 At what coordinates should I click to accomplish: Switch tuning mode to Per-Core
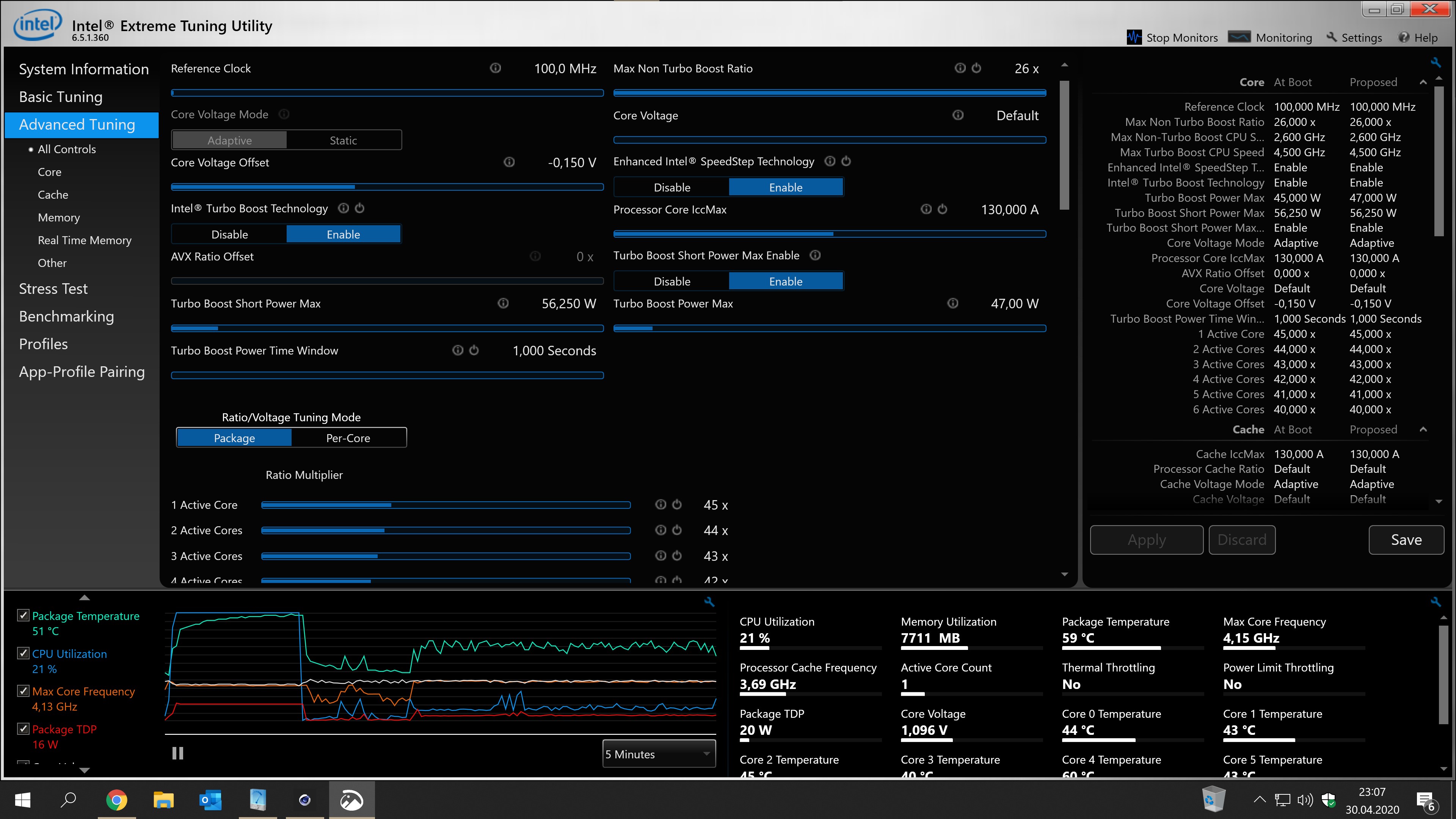(x=348, y=438)
